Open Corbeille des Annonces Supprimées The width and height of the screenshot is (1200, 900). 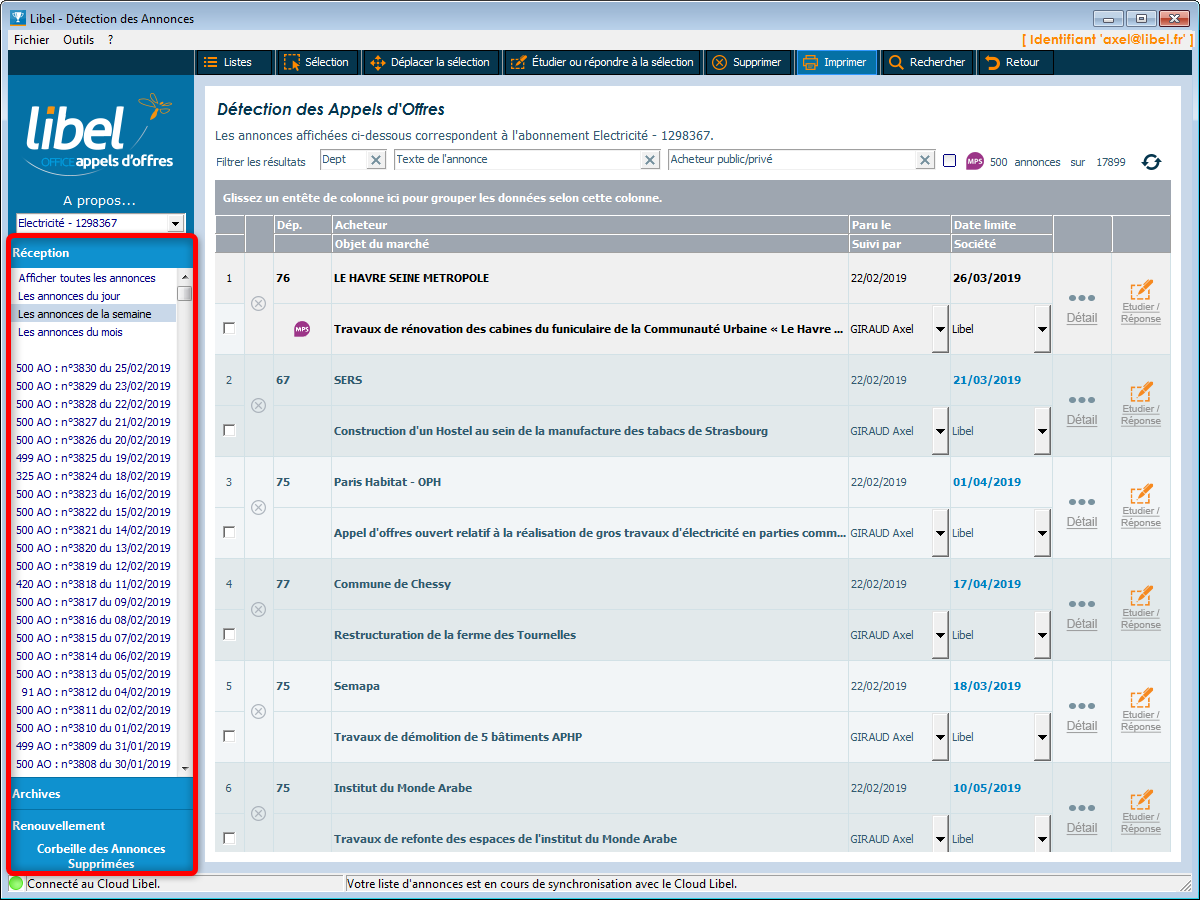click(101, 856)
